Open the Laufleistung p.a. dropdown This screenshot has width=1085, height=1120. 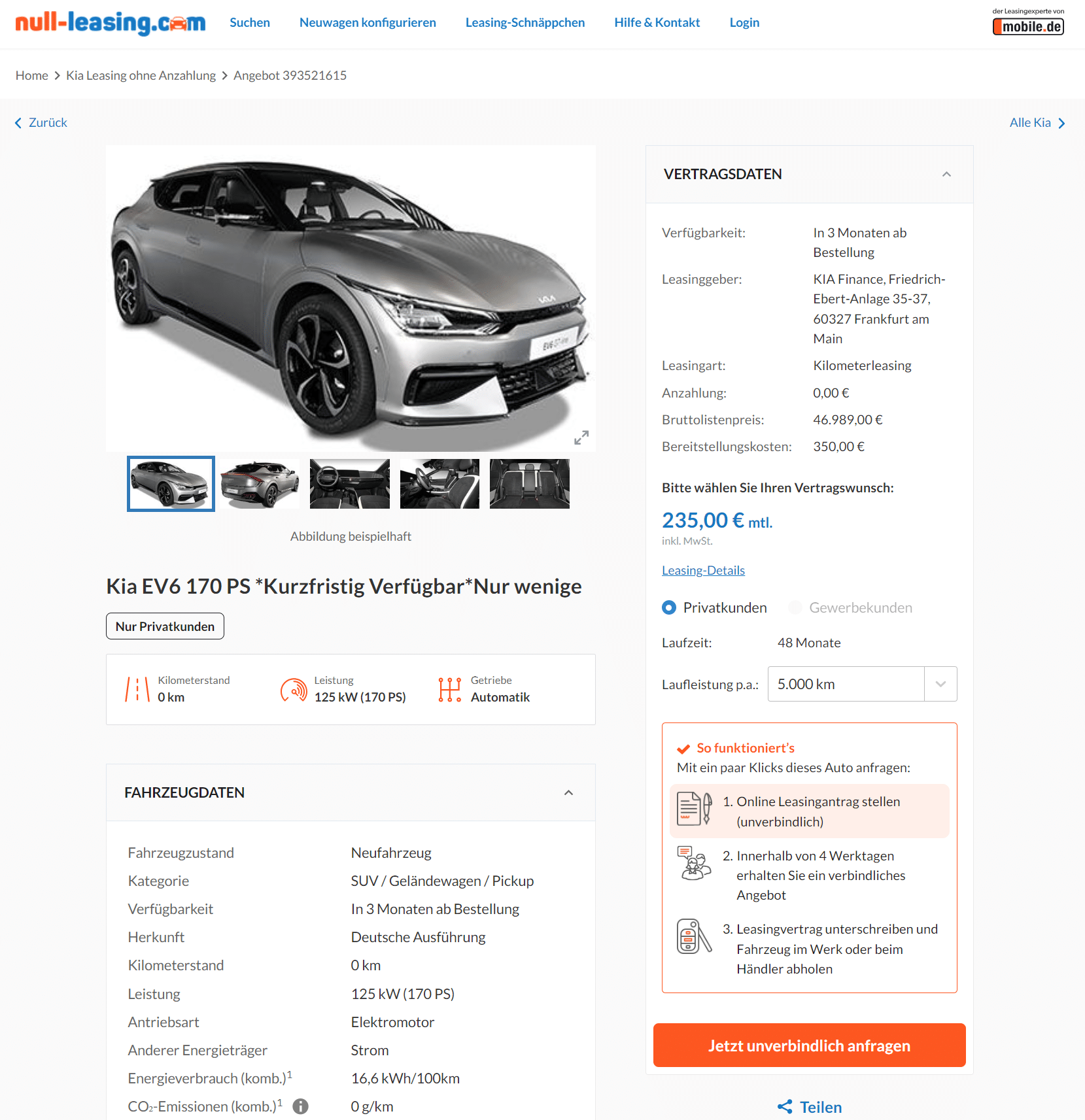862,684
